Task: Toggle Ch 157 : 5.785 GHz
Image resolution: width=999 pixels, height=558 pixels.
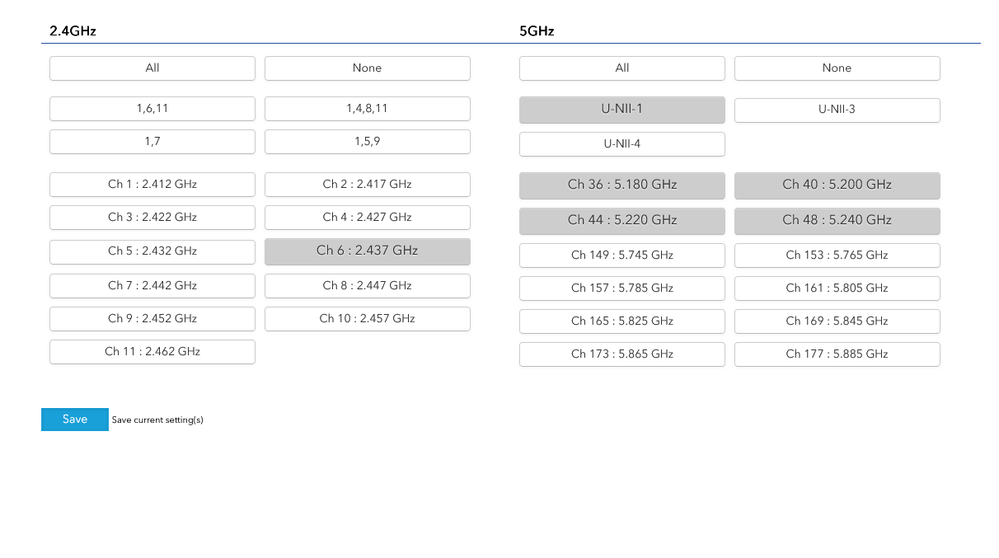Action: tap(622, 289)
